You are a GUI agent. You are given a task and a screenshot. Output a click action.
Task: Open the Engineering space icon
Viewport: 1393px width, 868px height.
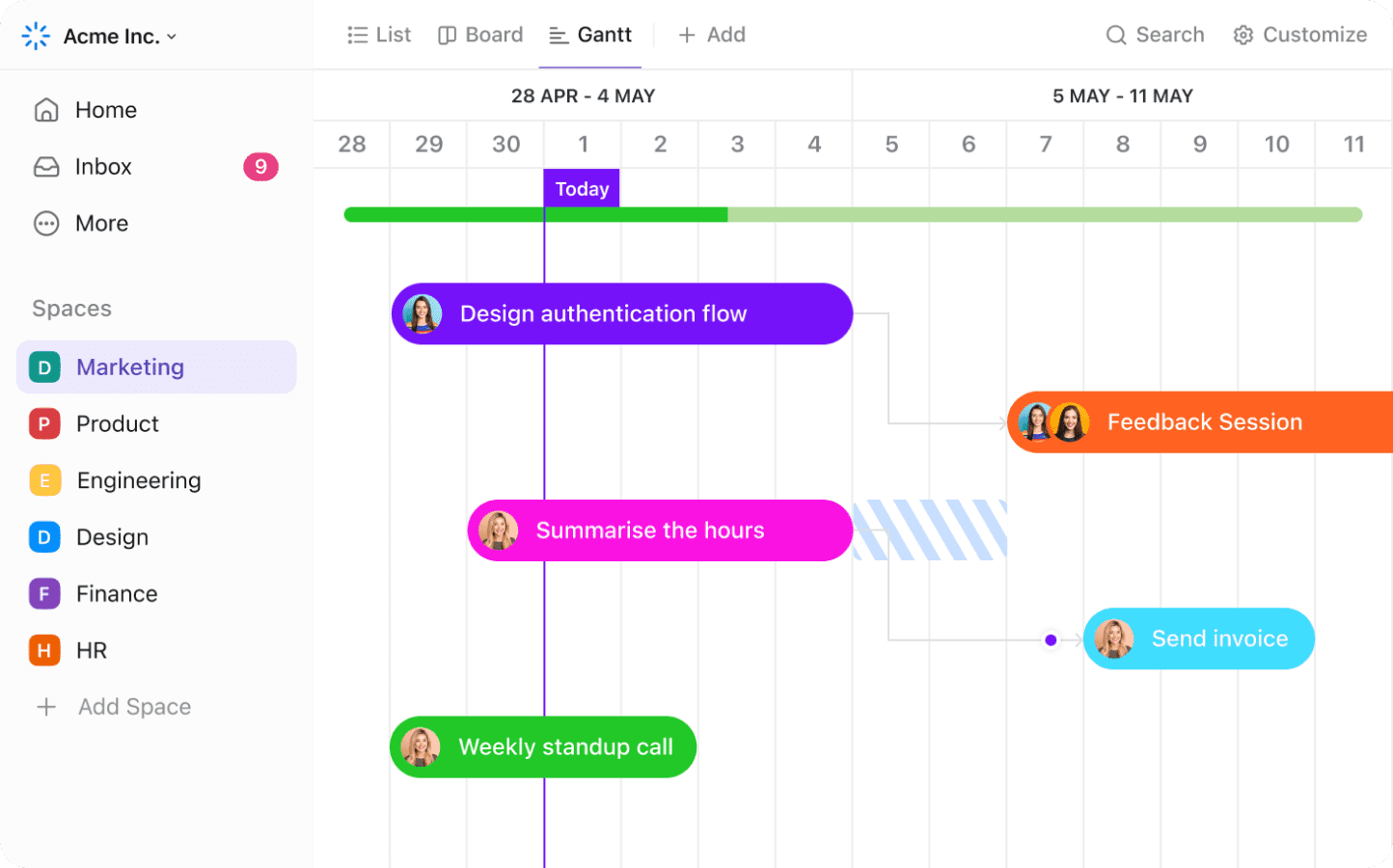tap(45, 480)
